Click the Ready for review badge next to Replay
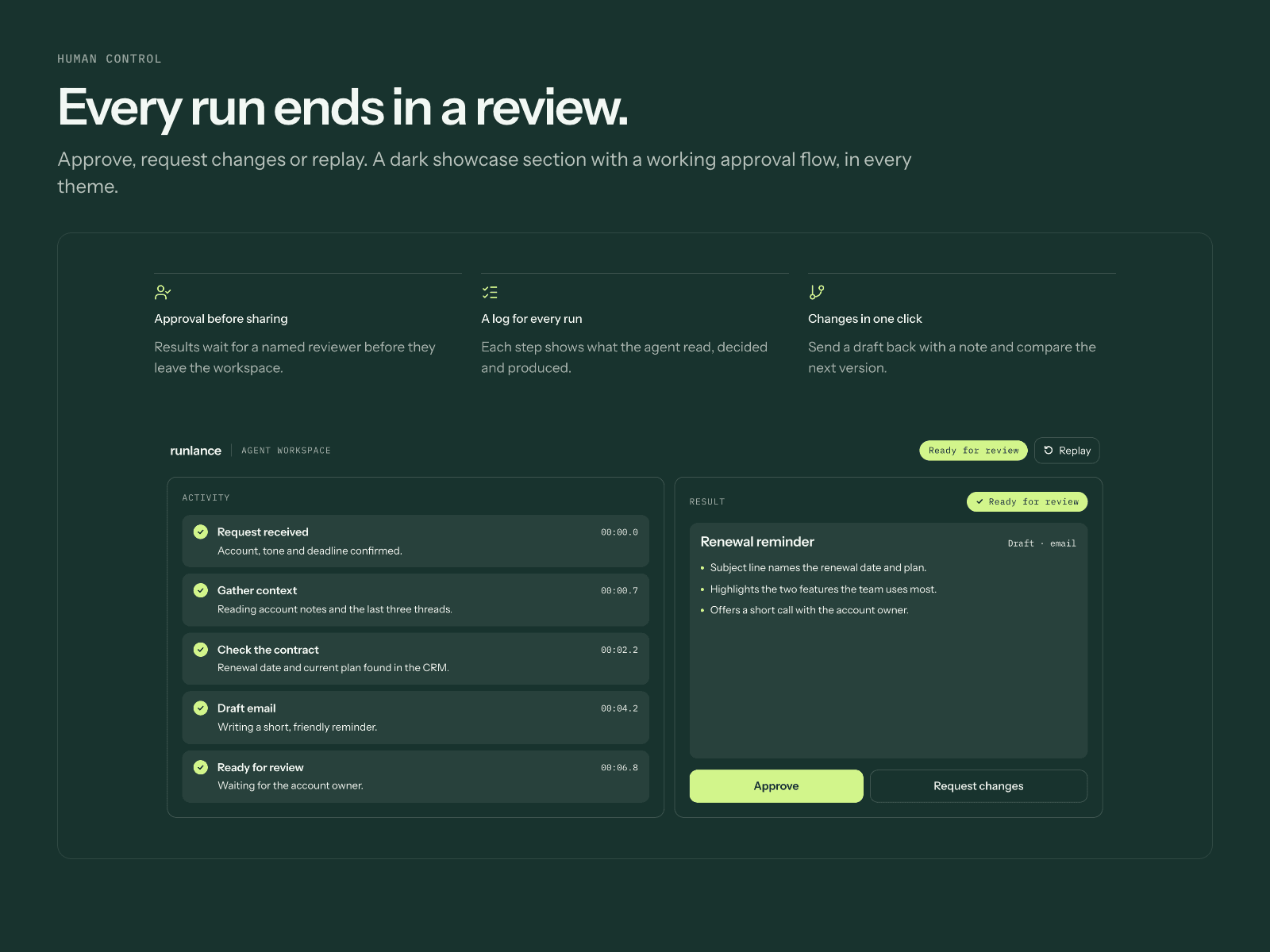The height and width of the screenshot is (952, 1270). click(973, 451)
